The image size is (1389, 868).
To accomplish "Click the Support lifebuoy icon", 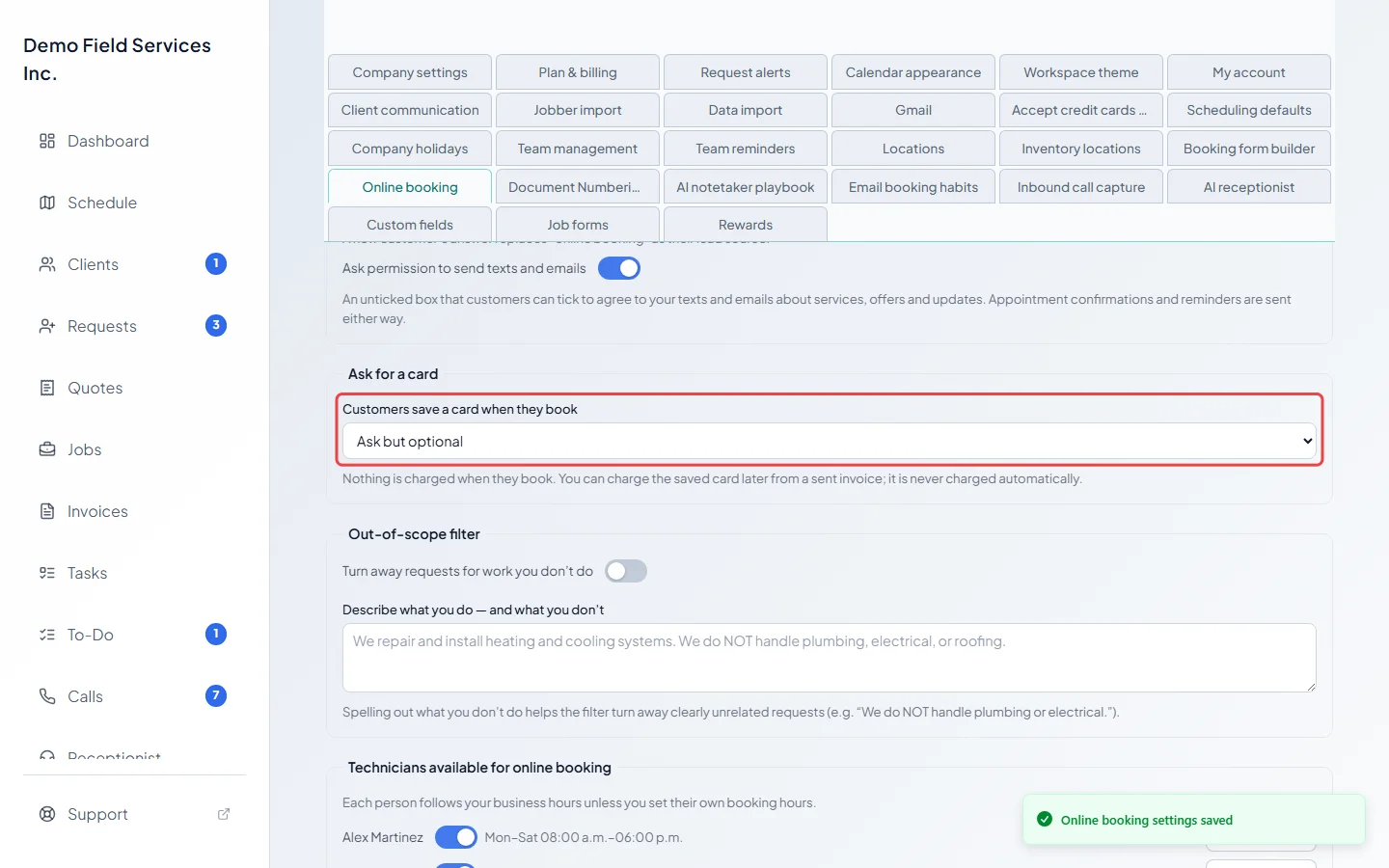I will click(47, 814).
